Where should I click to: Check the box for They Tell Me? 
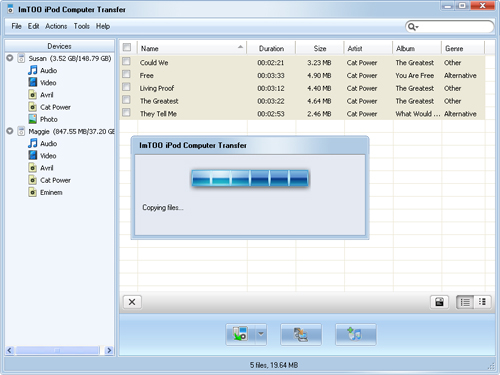(126, 112)
